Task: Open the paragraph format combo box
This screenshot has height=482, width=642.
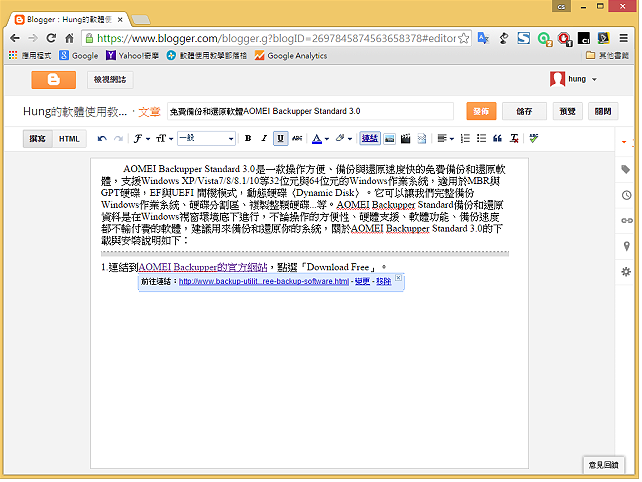Action: (206, 138)
